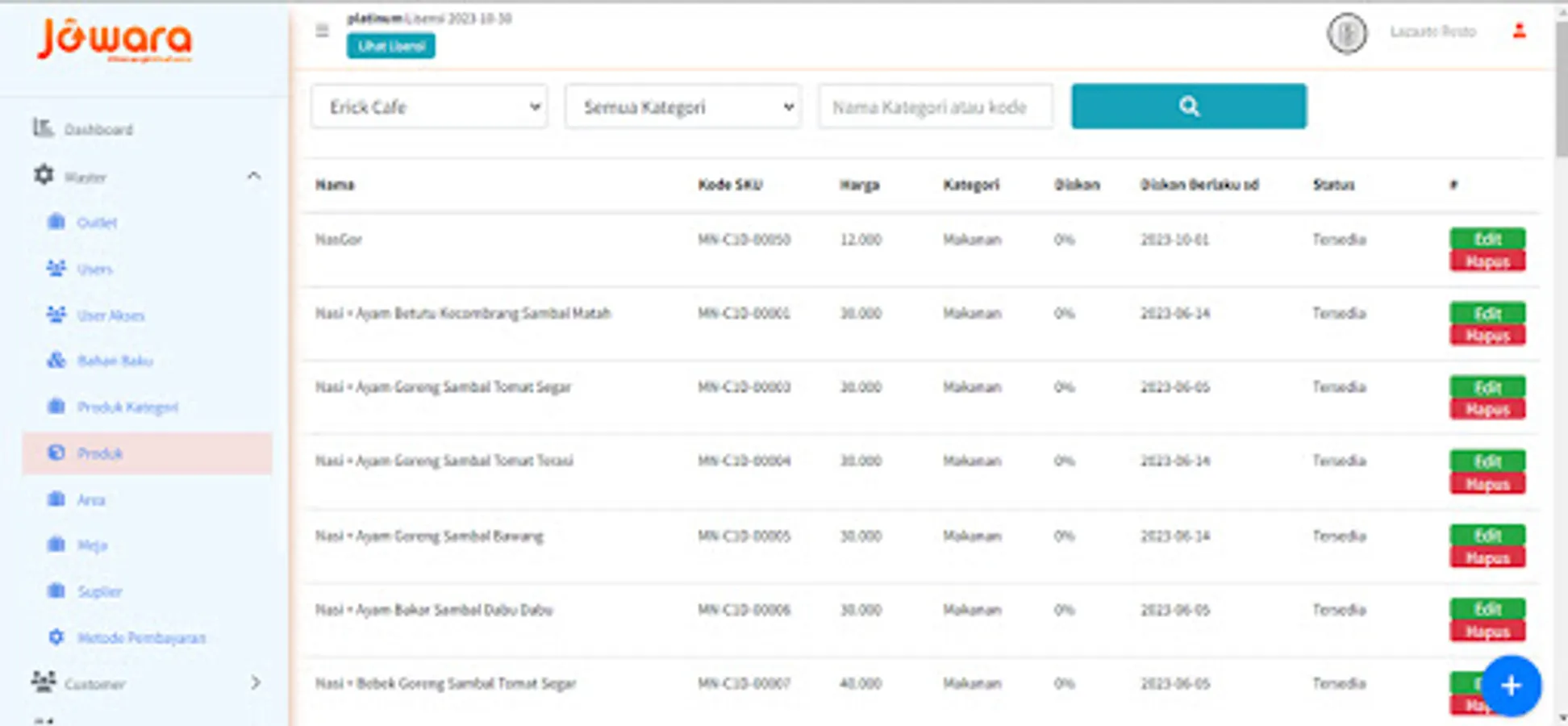Open Produk Kategori page
1568x726 pixels.
point(127,407)
